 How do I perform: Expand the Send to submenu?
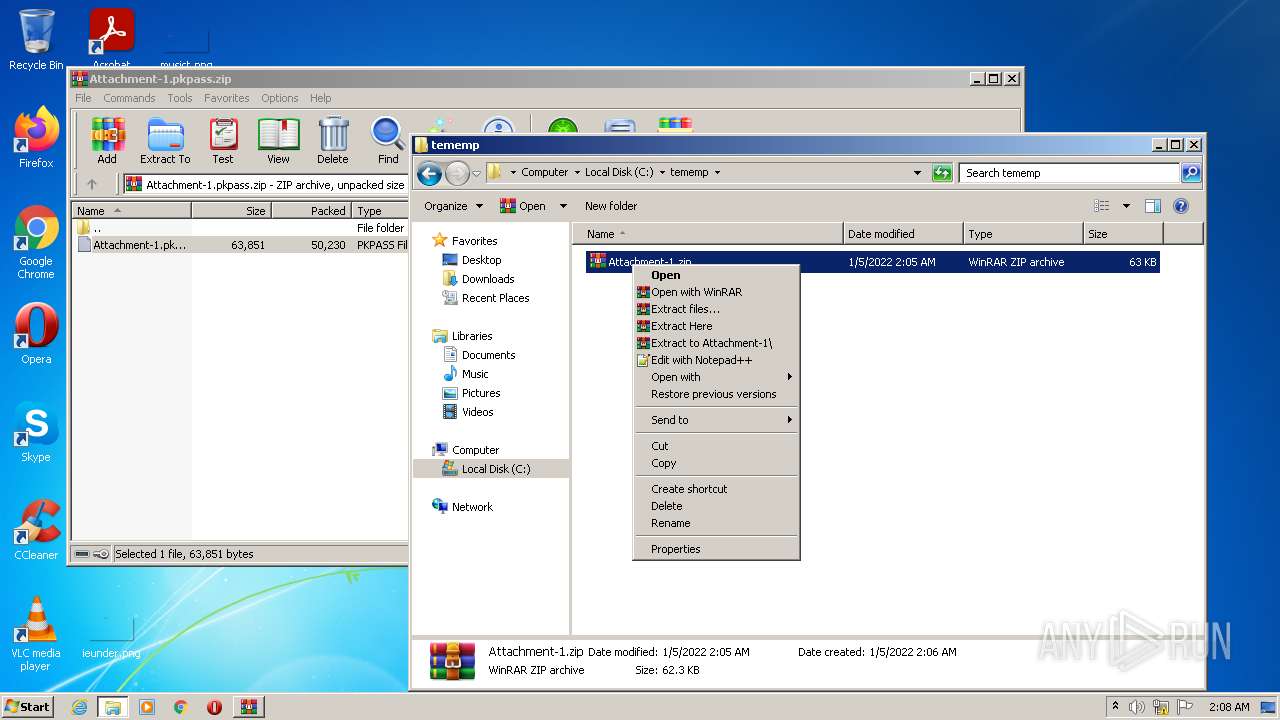[716, 420]
